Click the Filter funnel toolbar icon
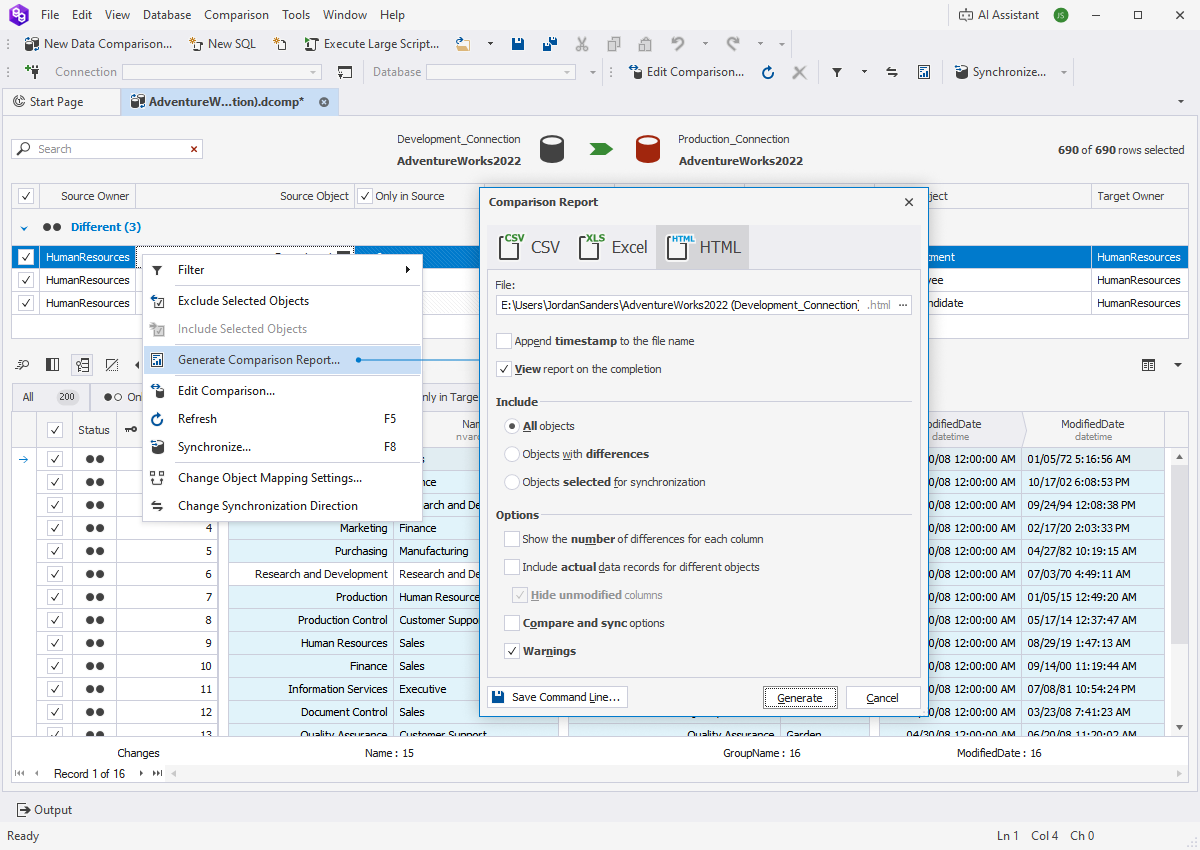The image size is (1200, 850). coord(836,72)
